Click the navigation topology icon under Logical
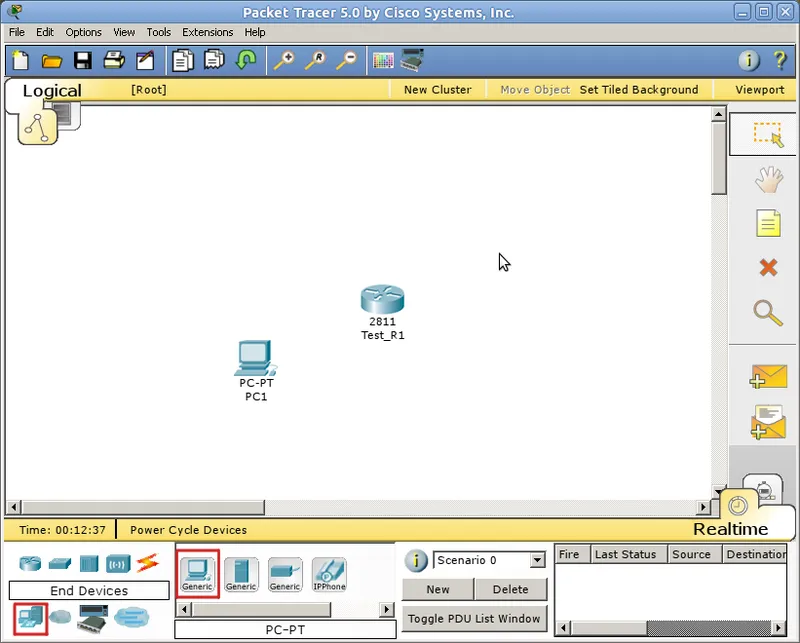The image size is (800, 643). click(37, 128)
